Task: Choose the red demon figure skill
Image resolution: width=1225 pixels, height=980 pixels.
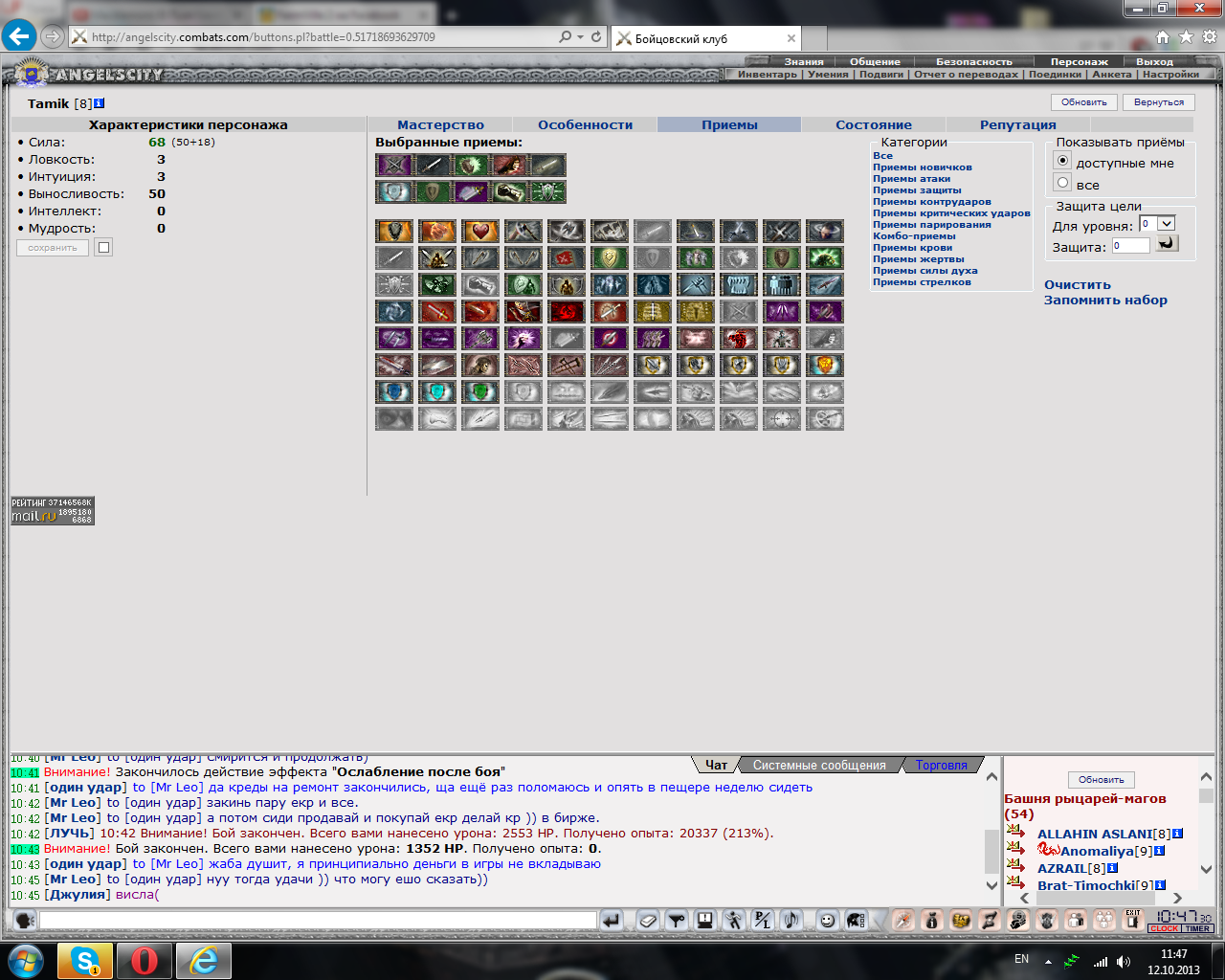Action: pos(739,338)
